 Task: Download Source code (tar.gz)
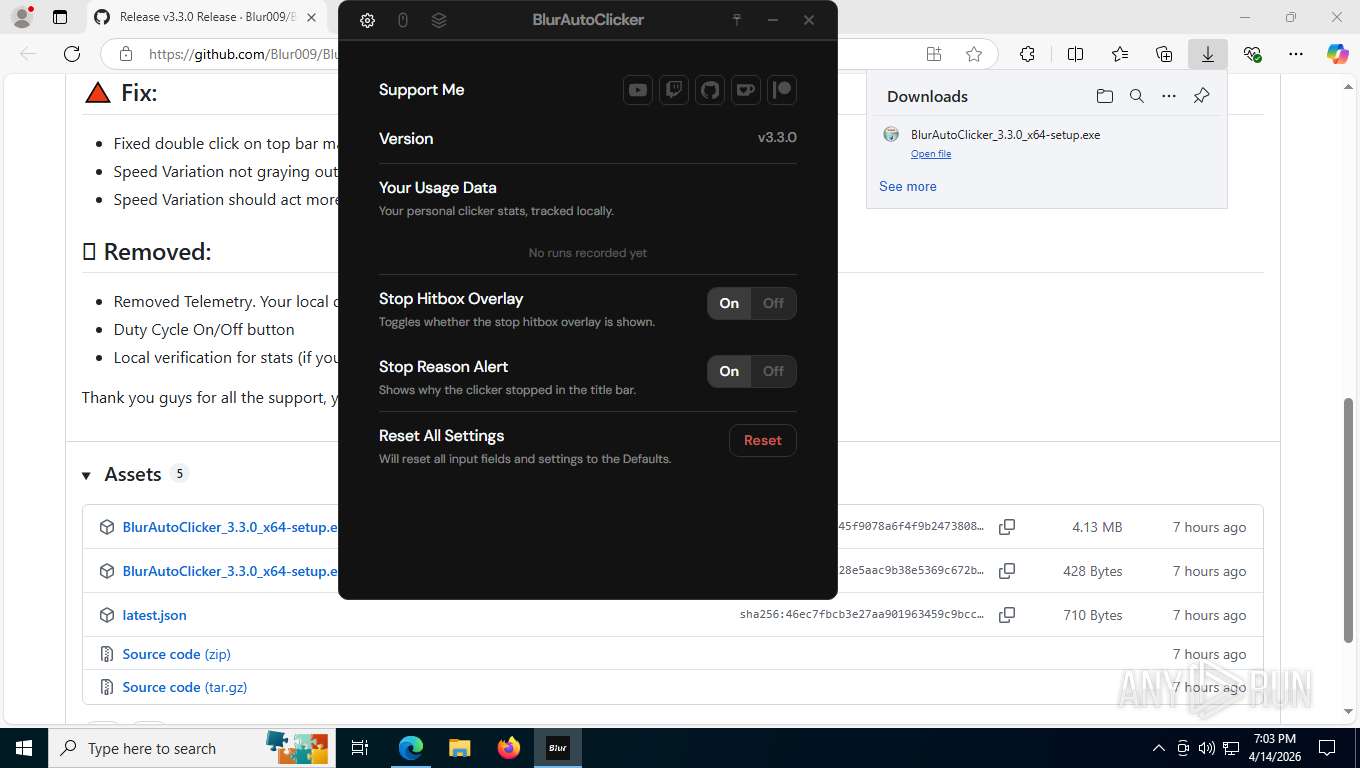(184, 687)
